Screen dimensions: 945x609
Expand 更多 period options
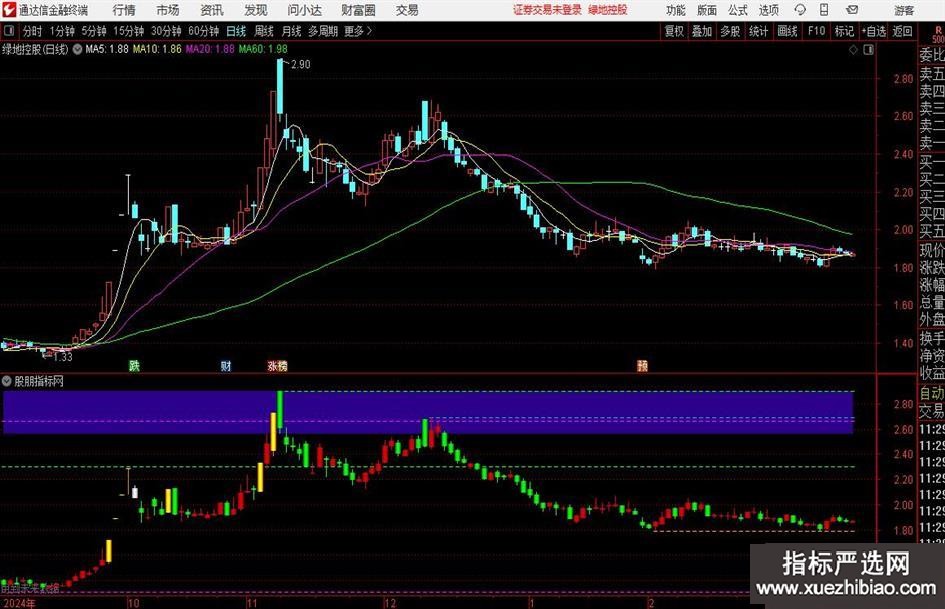point(358,31)
